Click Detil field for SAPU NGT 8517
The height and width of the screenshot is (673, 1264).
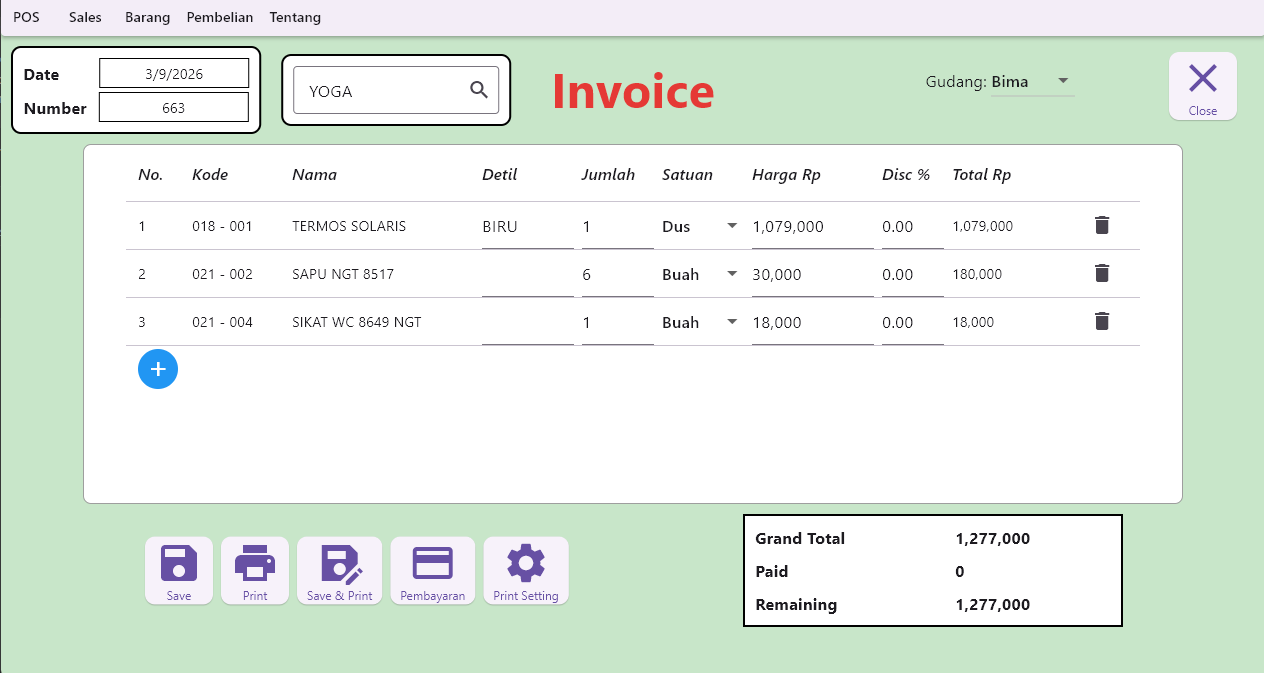coord(528,275)
